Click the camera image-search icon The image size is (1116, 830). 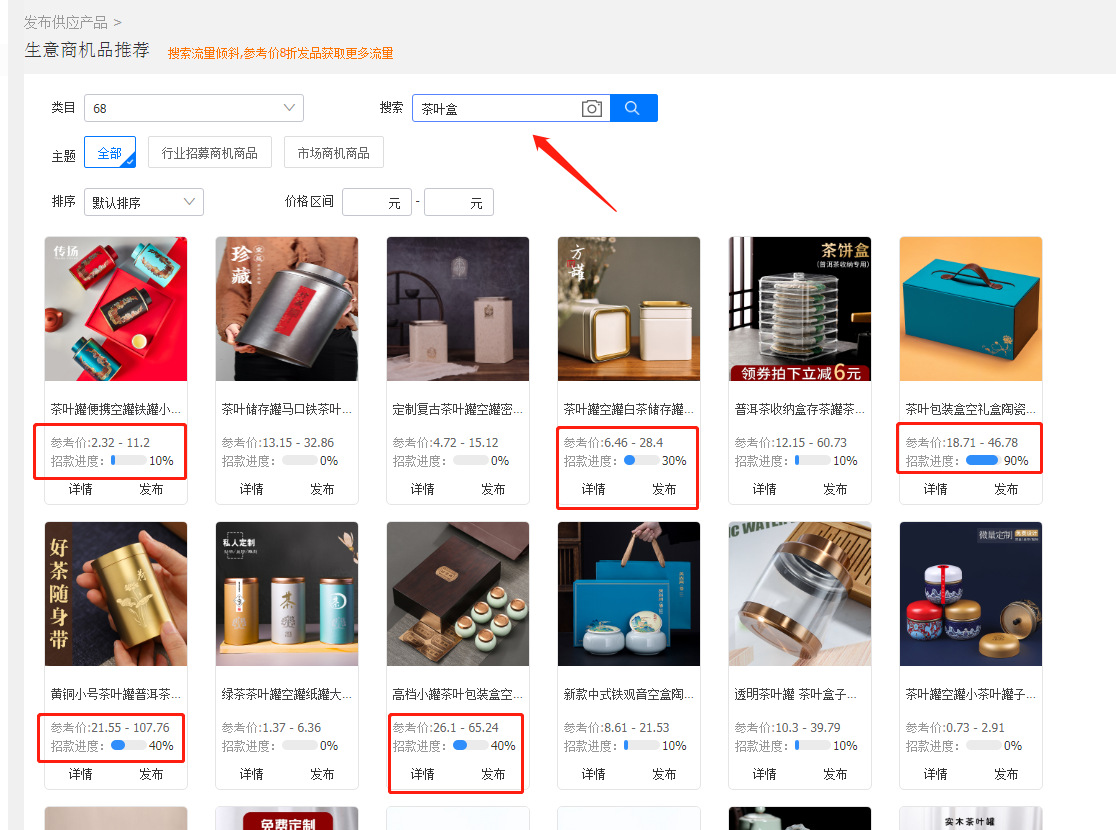[591, 108]
